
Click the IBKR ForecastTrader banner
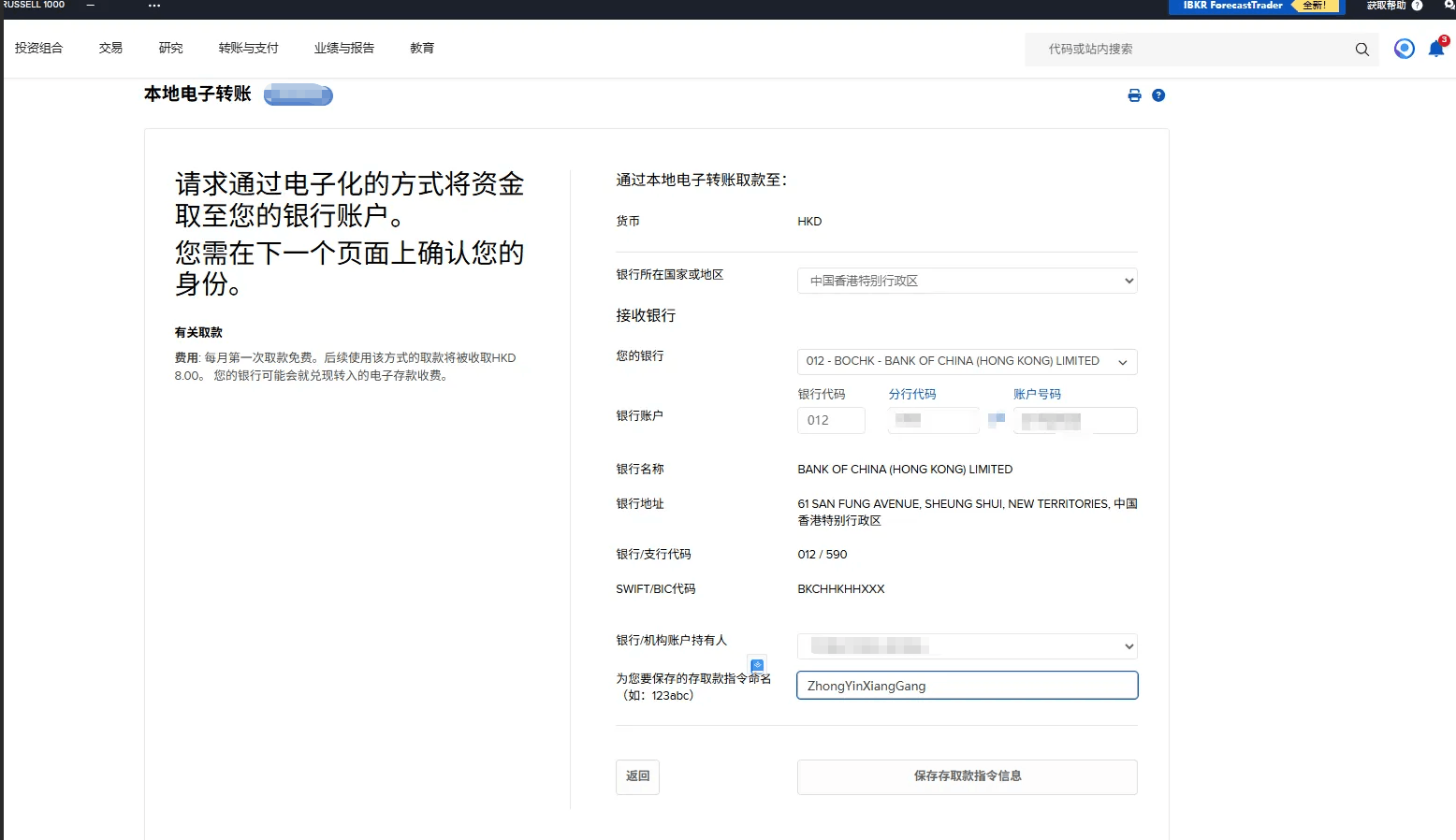point(1257,7)
